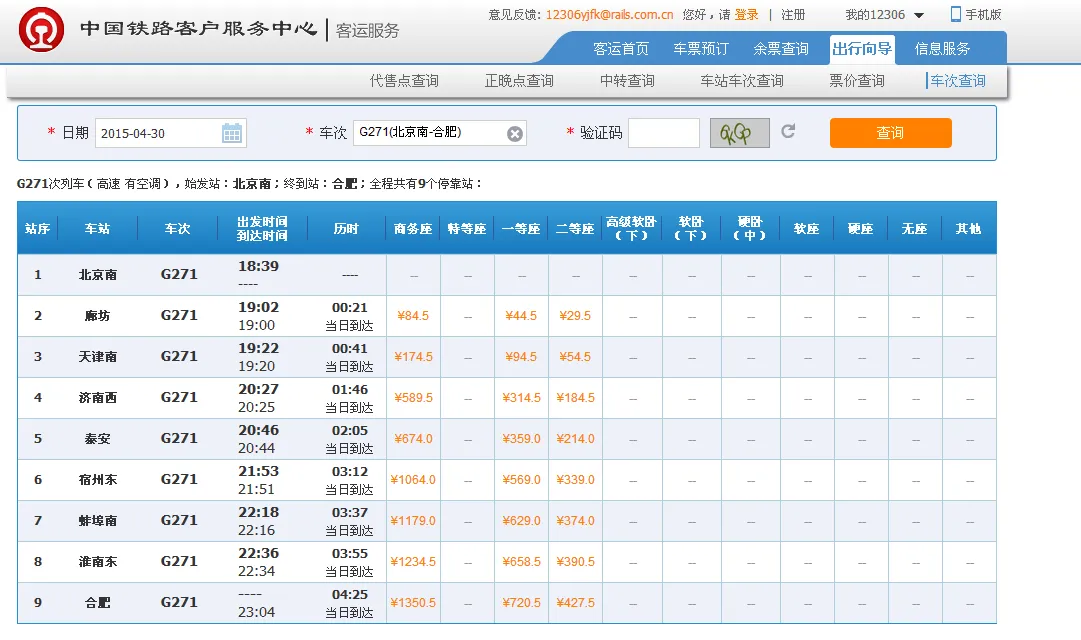Click station name 廊坊
This screenshot has height=640, width=1081.
point(97,315)
